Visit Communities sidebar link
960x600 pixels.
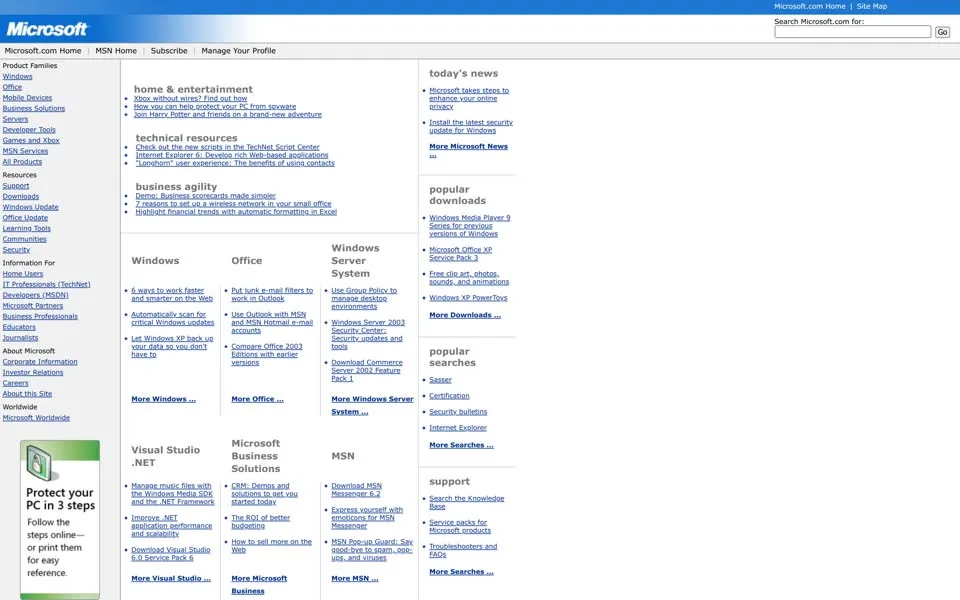(24, 239)
